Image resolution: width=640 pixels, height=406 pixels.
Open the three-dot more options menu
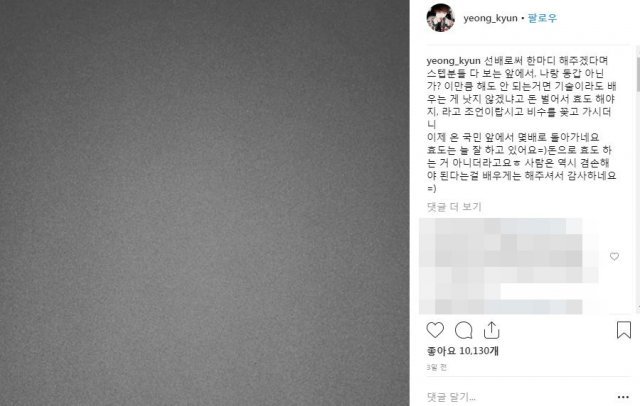[623, 397]
